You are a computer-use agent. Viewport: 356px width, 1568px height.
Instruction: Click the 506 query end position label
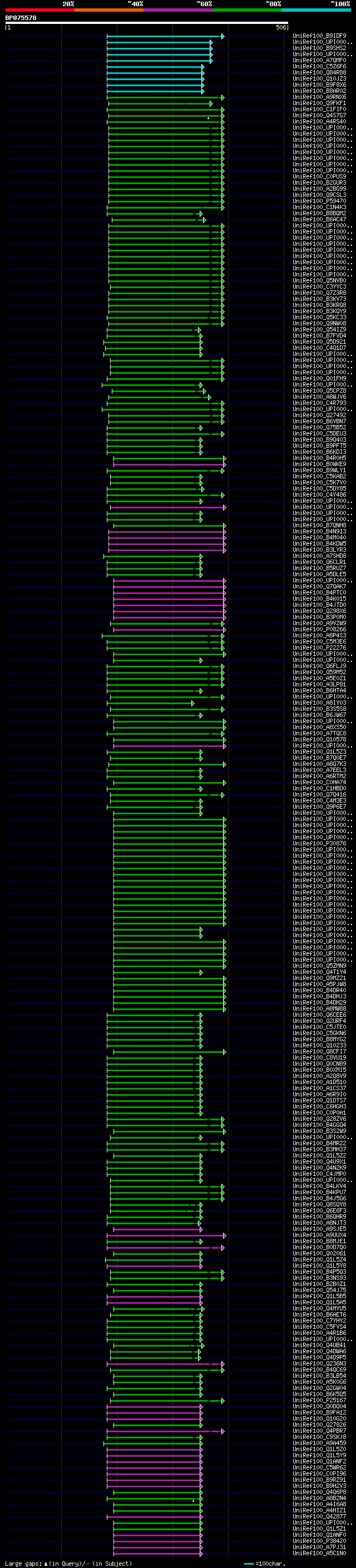click(x=280, y=27)
